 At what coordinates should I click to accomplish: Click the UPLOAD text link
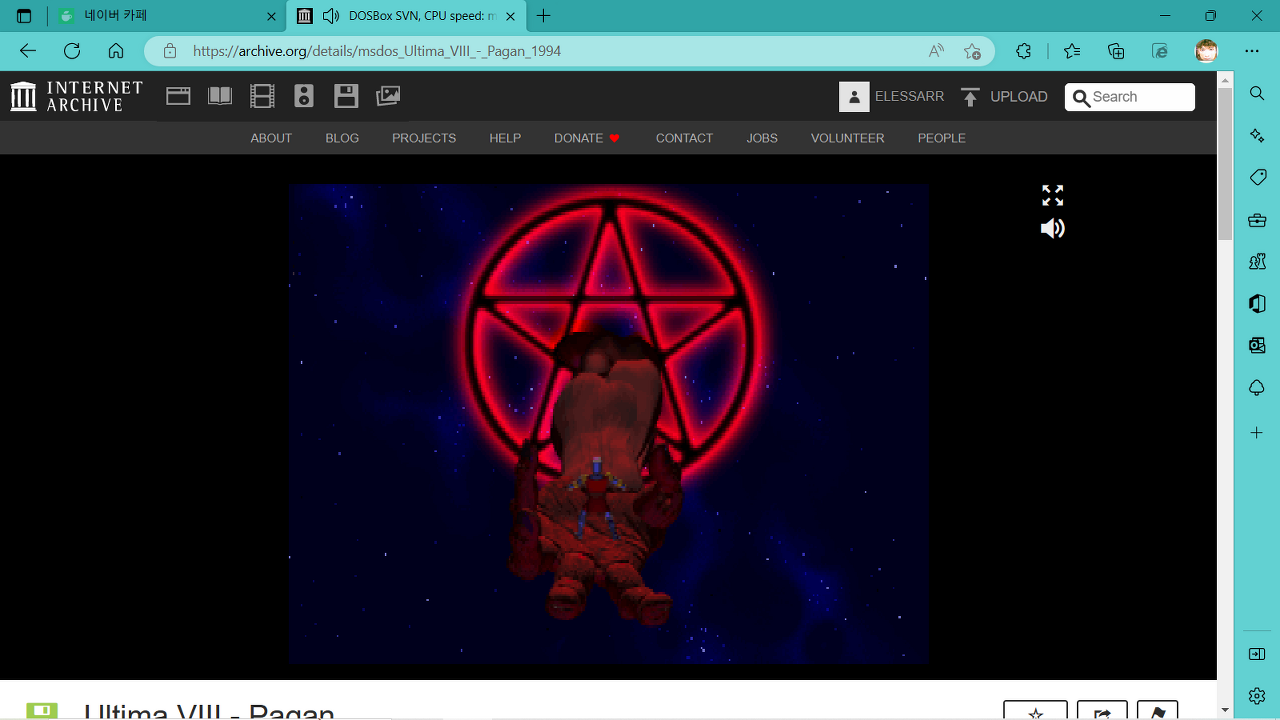[1019, 97]
